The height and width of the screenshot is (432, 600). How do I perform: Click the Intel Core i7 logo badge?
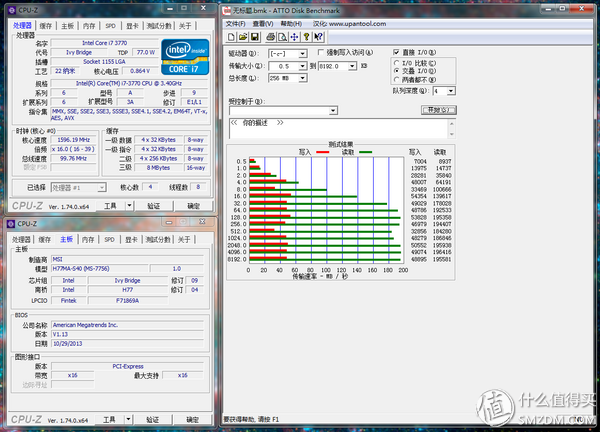click(185, 57)
